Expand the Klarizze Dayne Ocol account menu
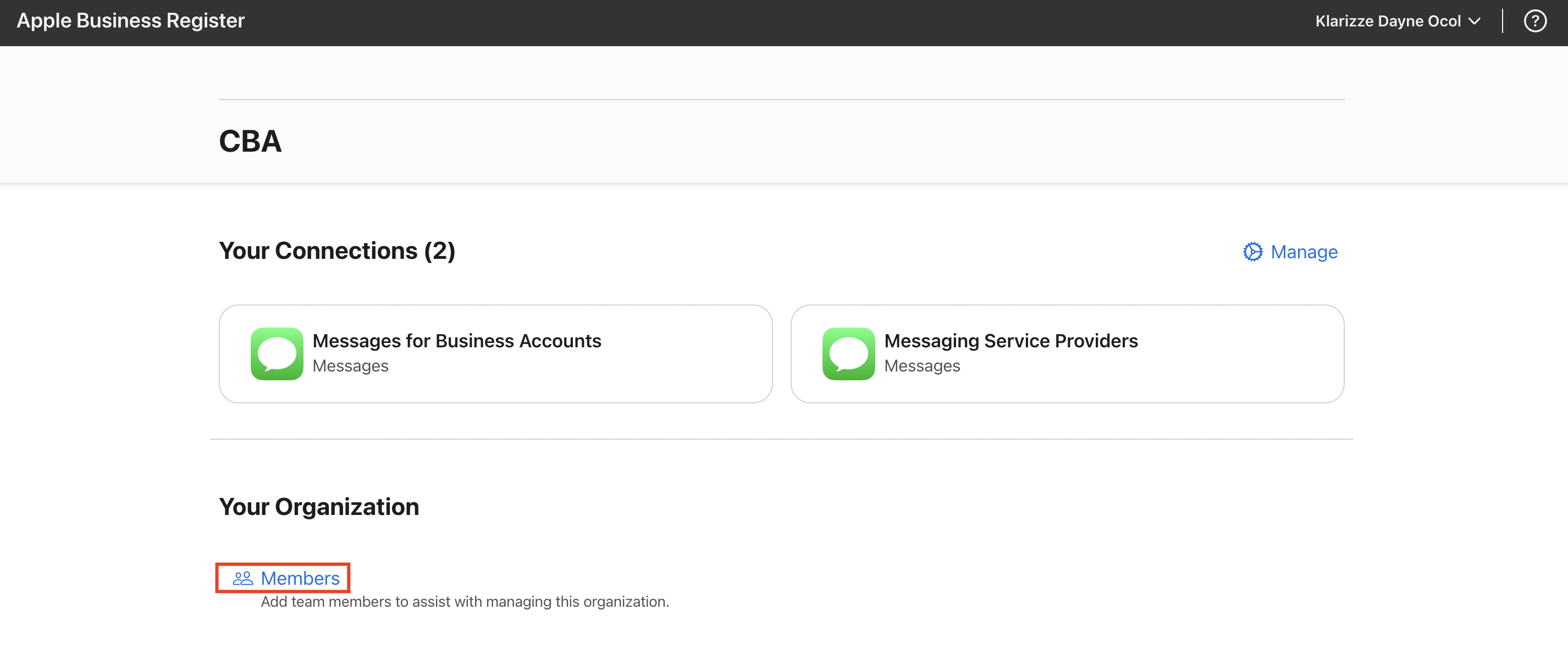Screen dimensions: 1568x654 1398,21
